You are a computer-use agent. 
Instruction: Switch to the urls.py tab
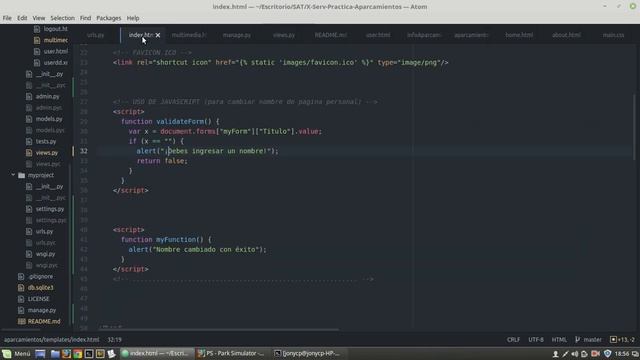point(96,35)
